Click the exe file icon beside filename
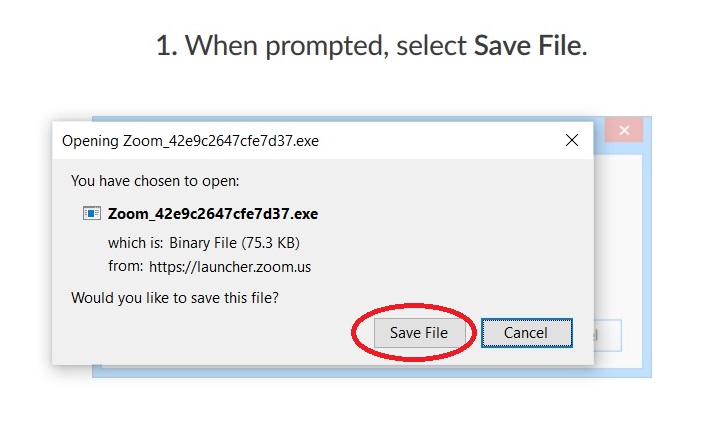Viewport: 707px width, 425px height. tap(92, 213)
